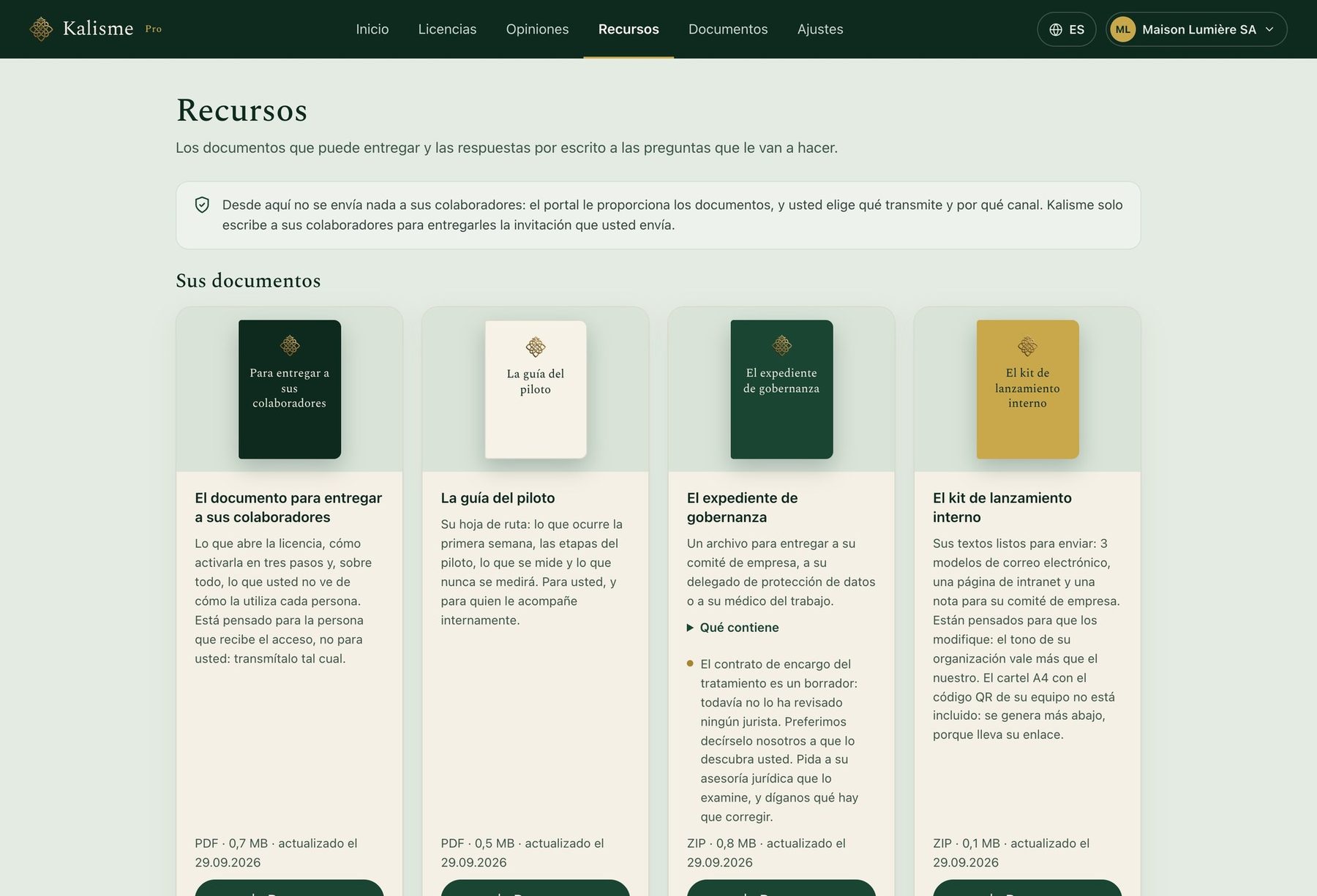Click the shield icon in the notice banner
The width and height of the screenshot is (1317, 896).
203,205
